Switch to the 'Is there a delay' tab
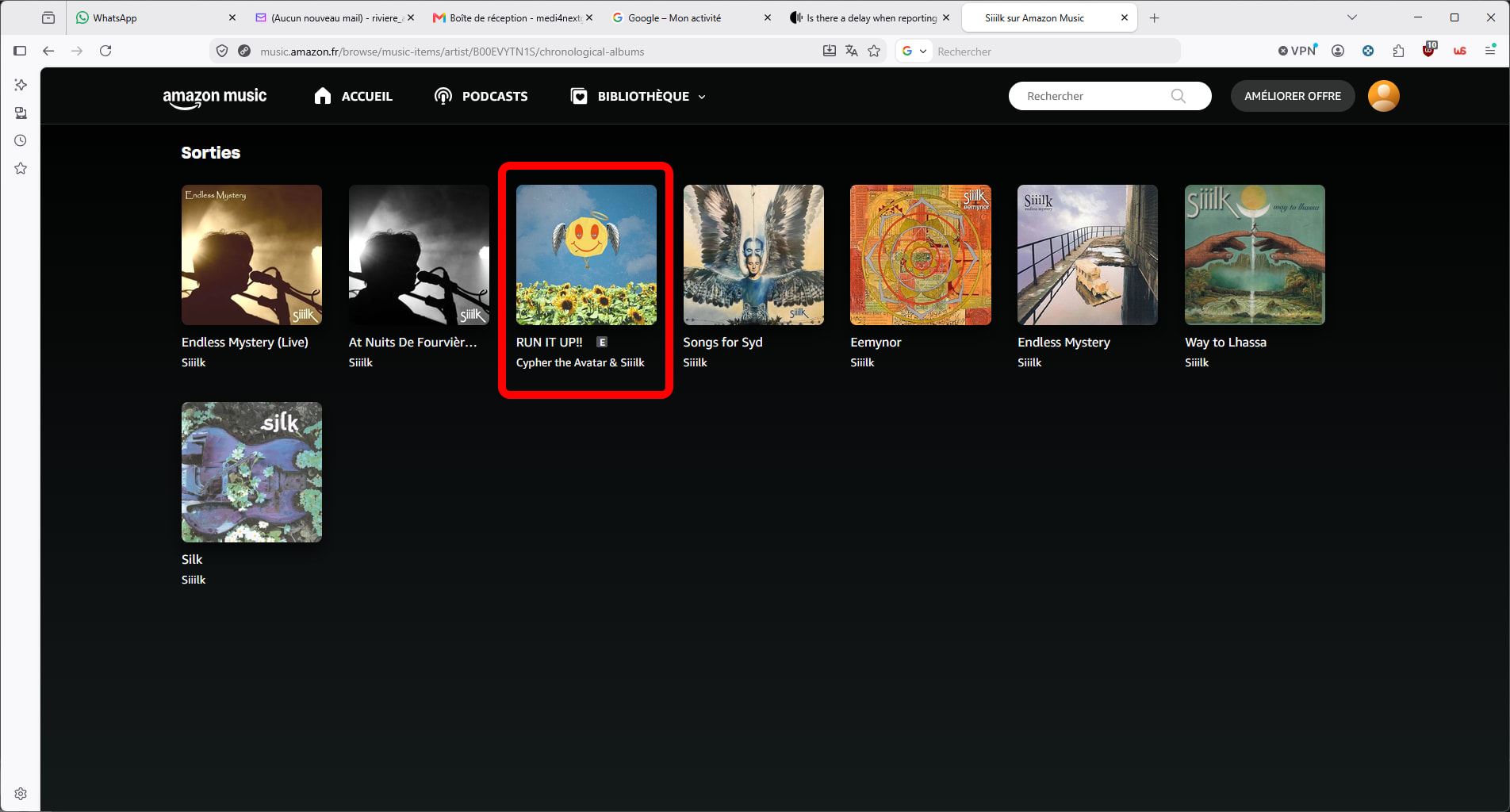Screen dimensions: 1510x812 (871, 17)
